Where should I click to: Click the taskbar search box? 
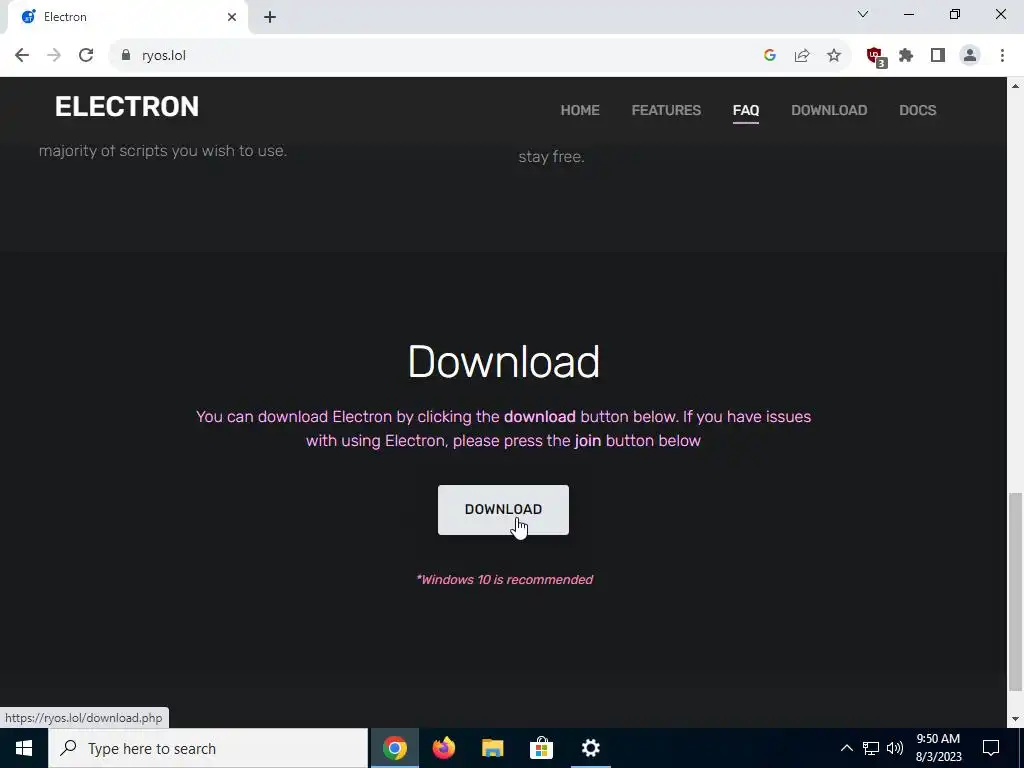pos(208,748)
